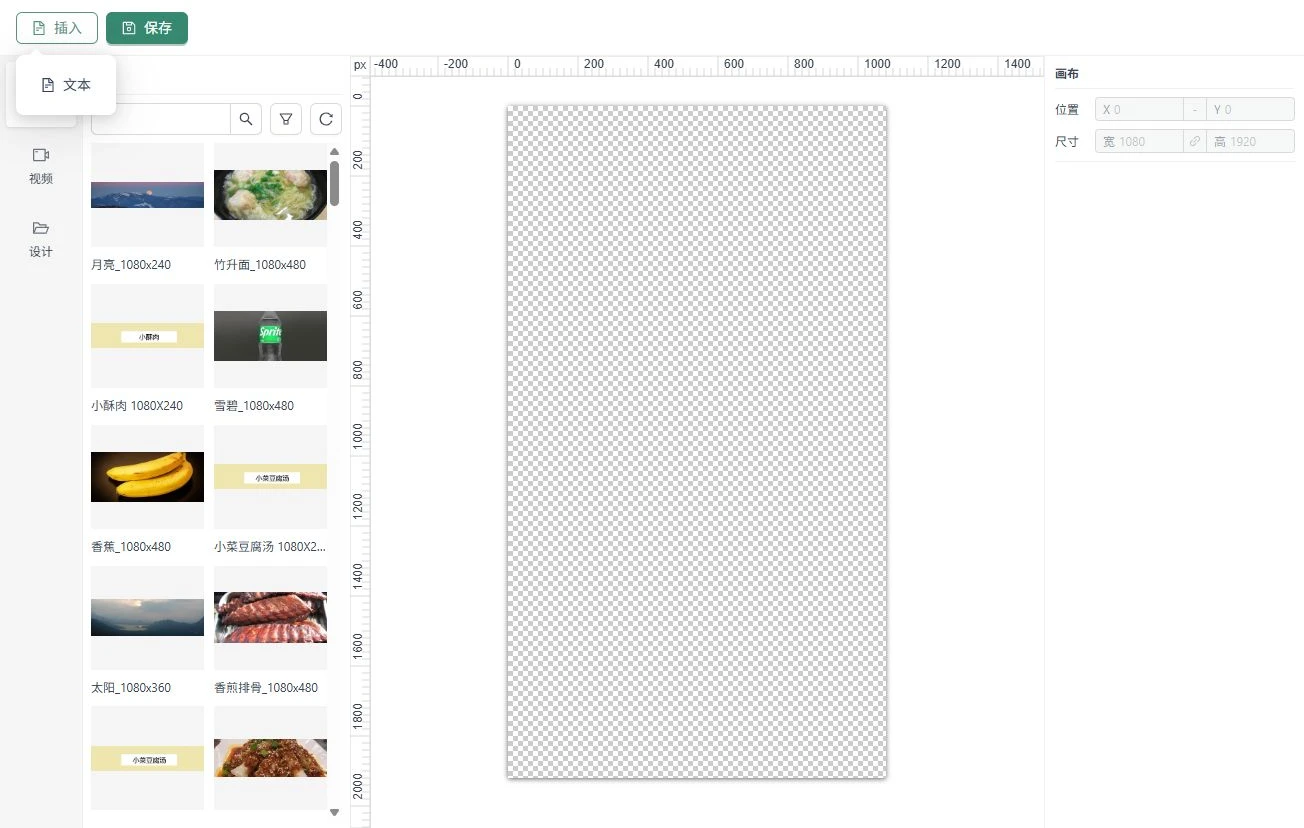1304x828 pixels.
Task: Select the 香煎排骨_1080x480 ribs thumbnail
Action: pyautogui.click(x=270, y=618)
